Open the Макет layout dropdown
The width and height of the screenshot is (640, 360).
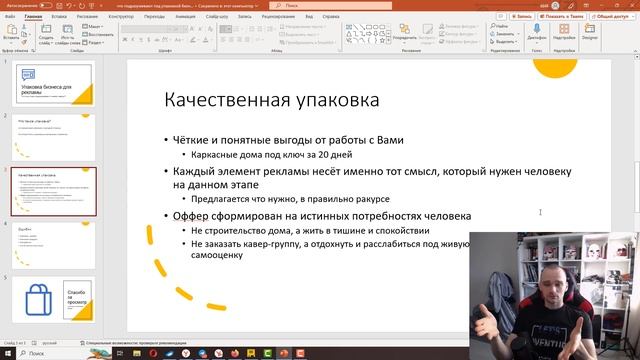(x=92, y=27)
